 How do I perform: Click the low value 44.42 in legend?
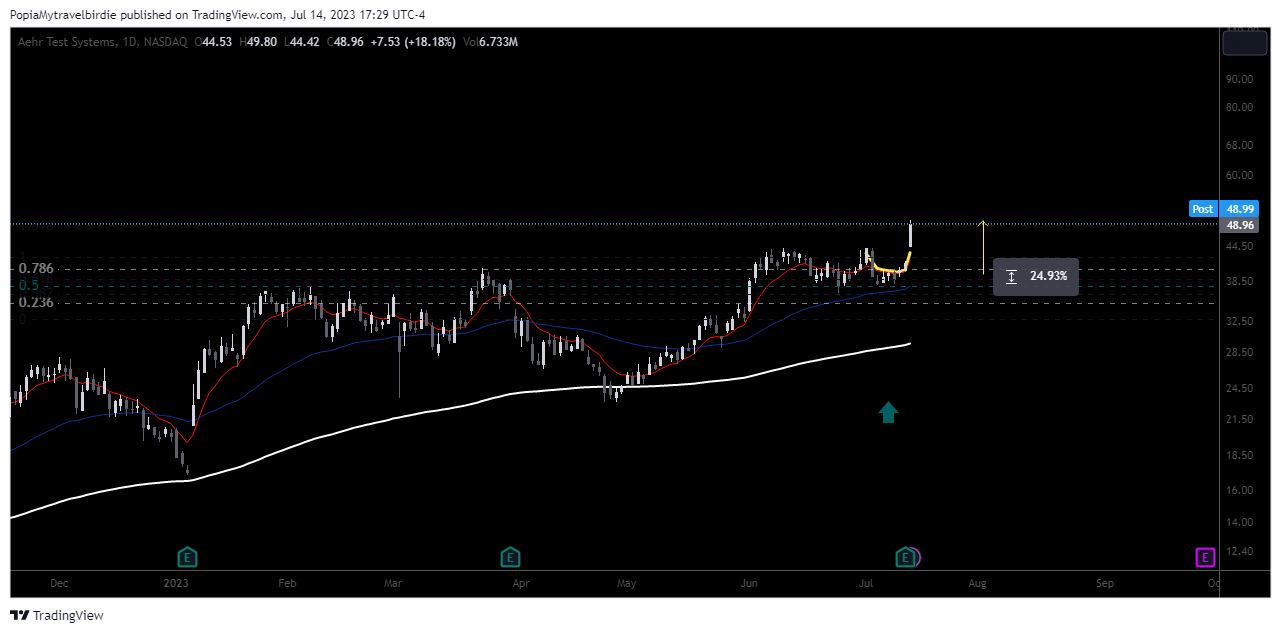pyautogui.click(x=304, y=42)
